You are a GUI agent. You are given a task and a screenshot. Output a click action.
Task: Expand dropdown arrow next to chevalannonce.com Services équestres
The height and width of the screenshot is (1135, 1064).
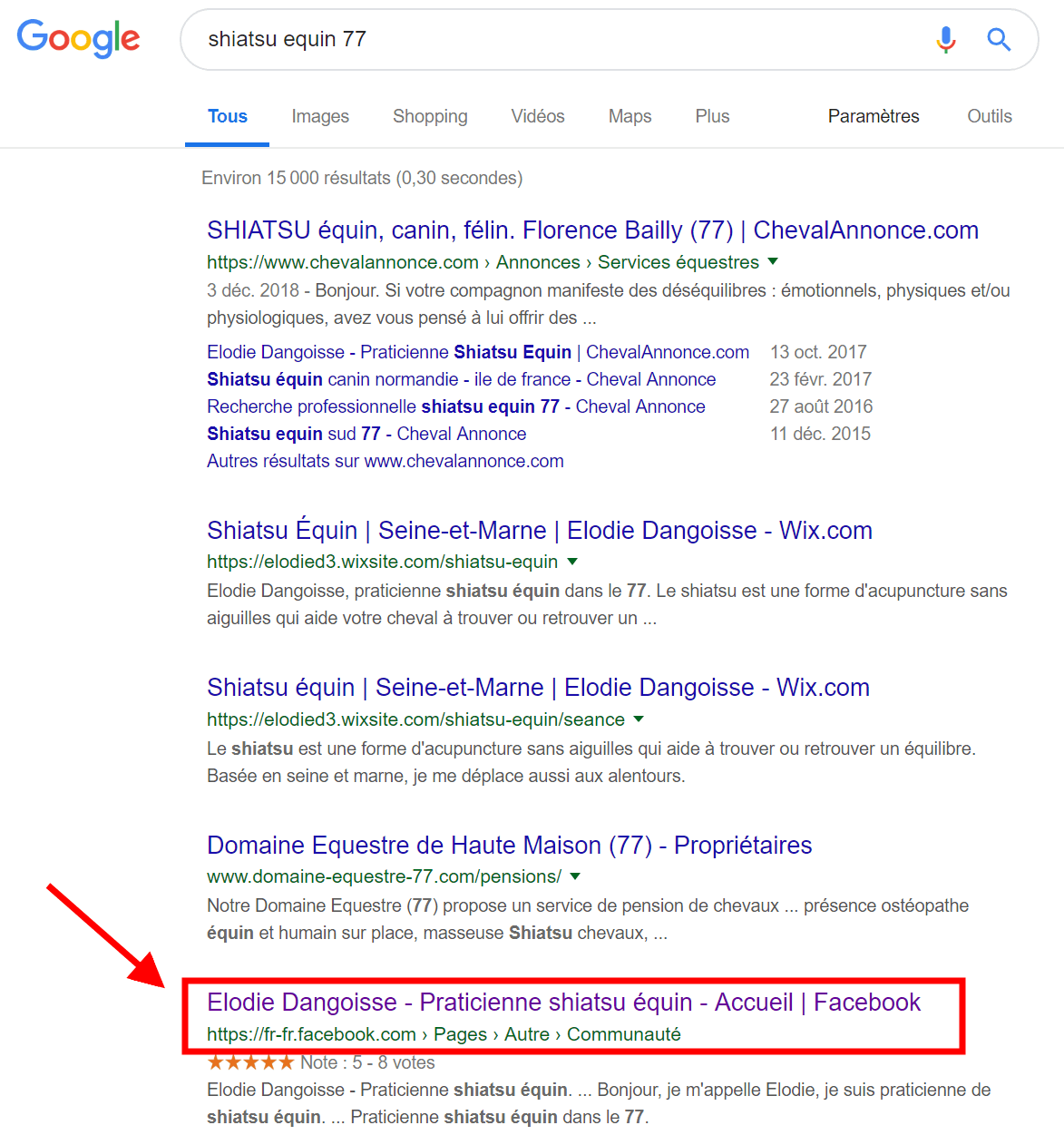pos(773,261)
